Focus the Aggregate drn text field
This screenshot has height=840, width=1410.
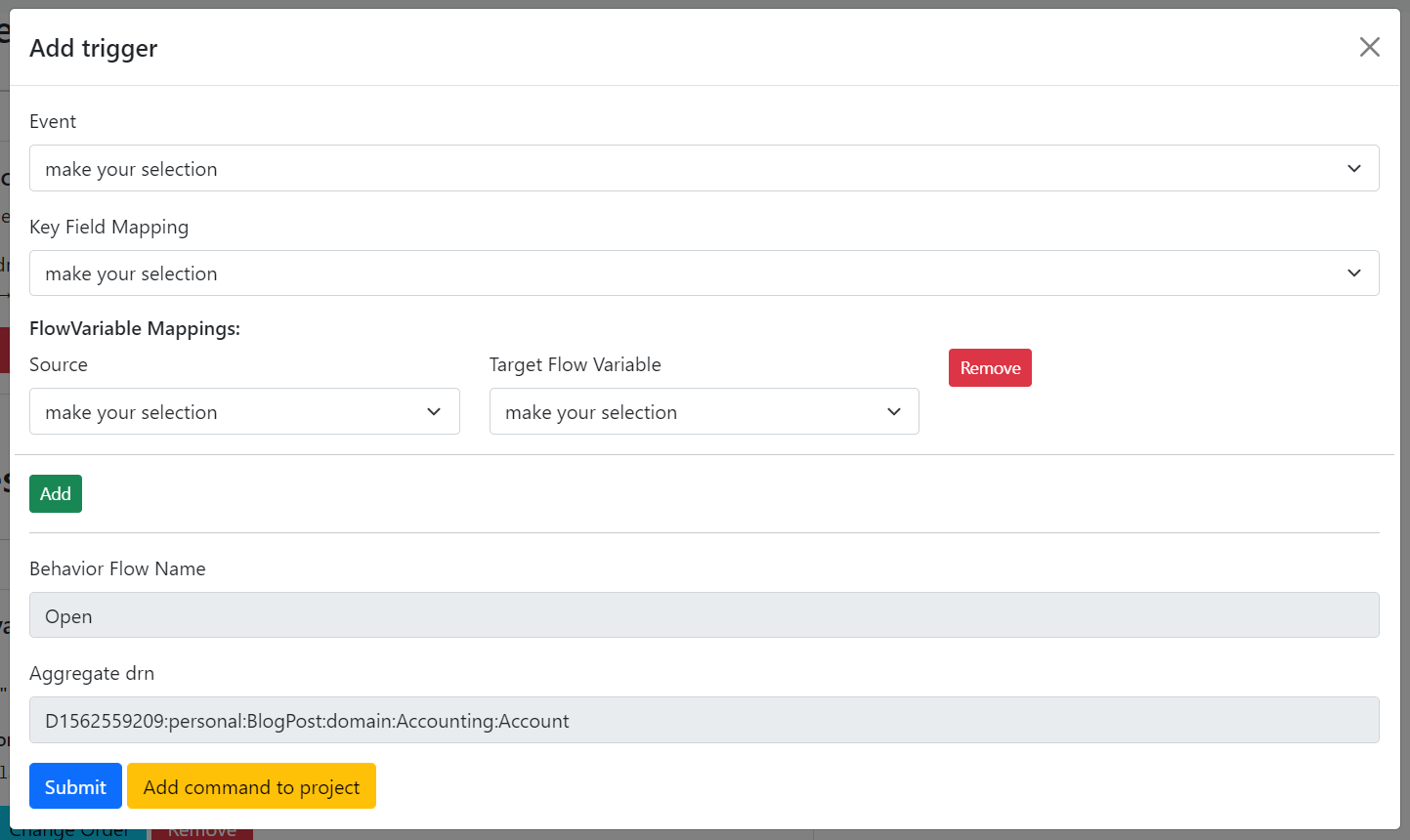[704, 720]
